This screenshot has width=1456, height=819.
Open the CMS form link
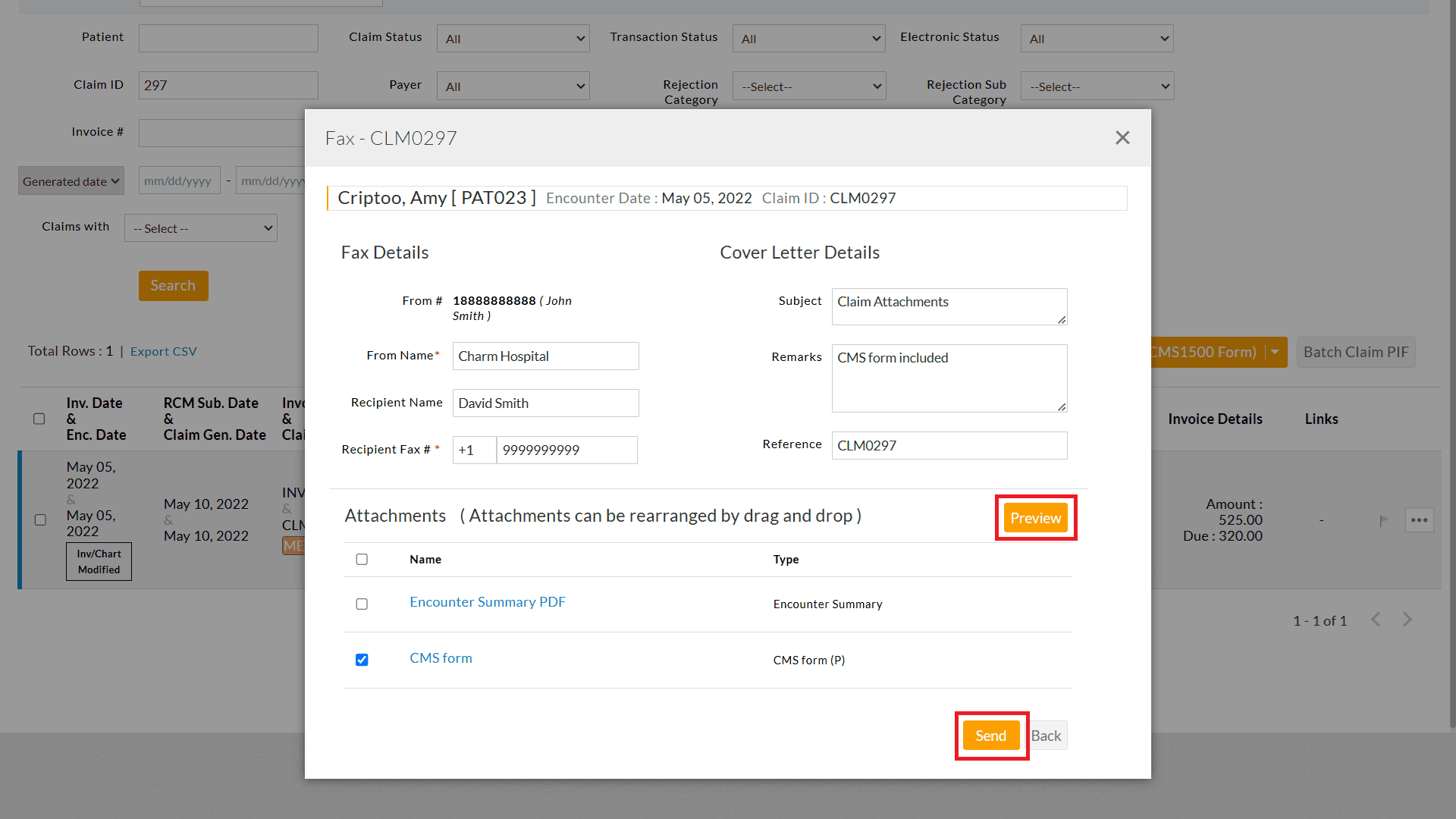tap(441, 658)
